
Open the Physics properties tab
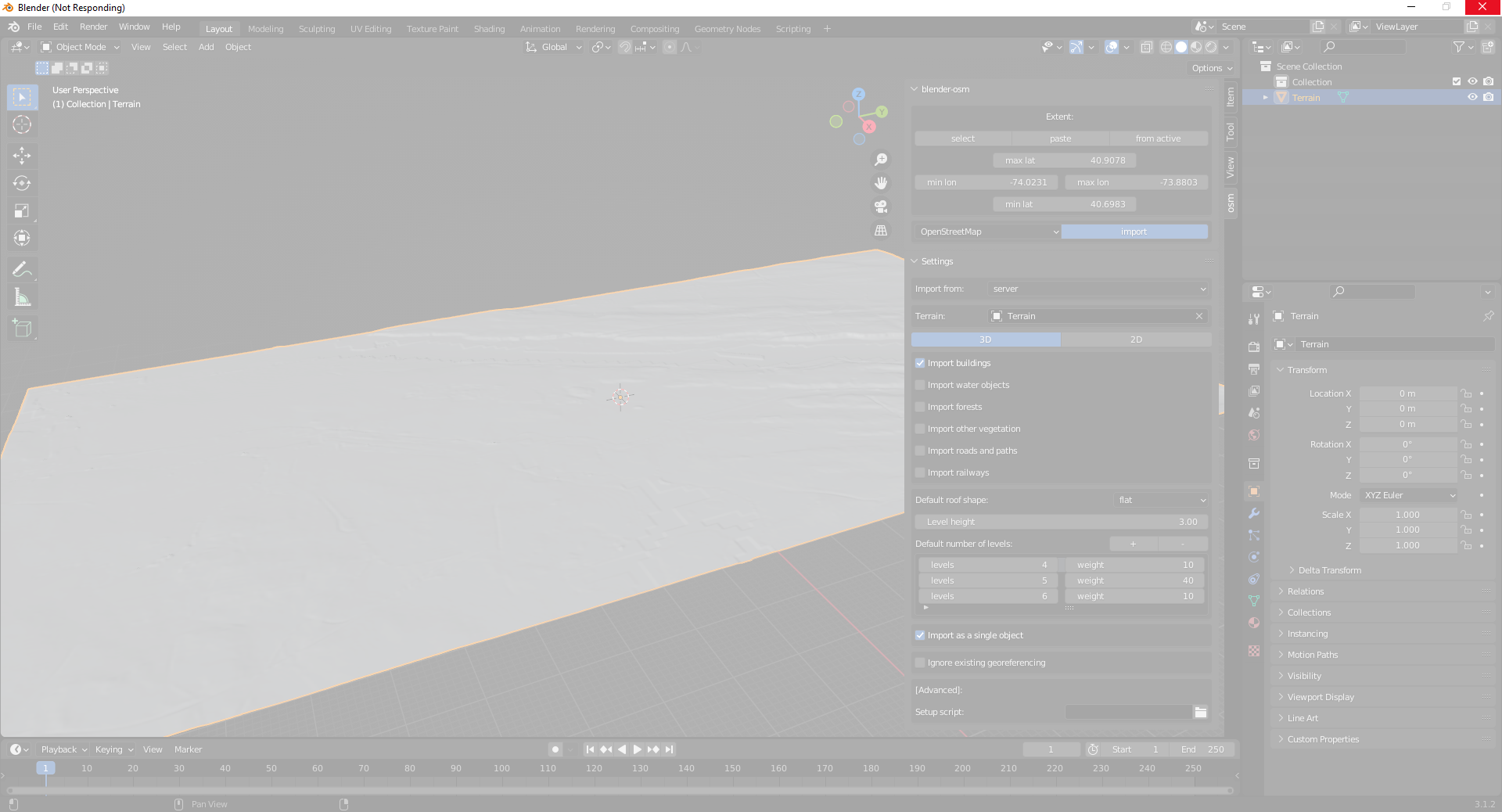(1253, 558)
